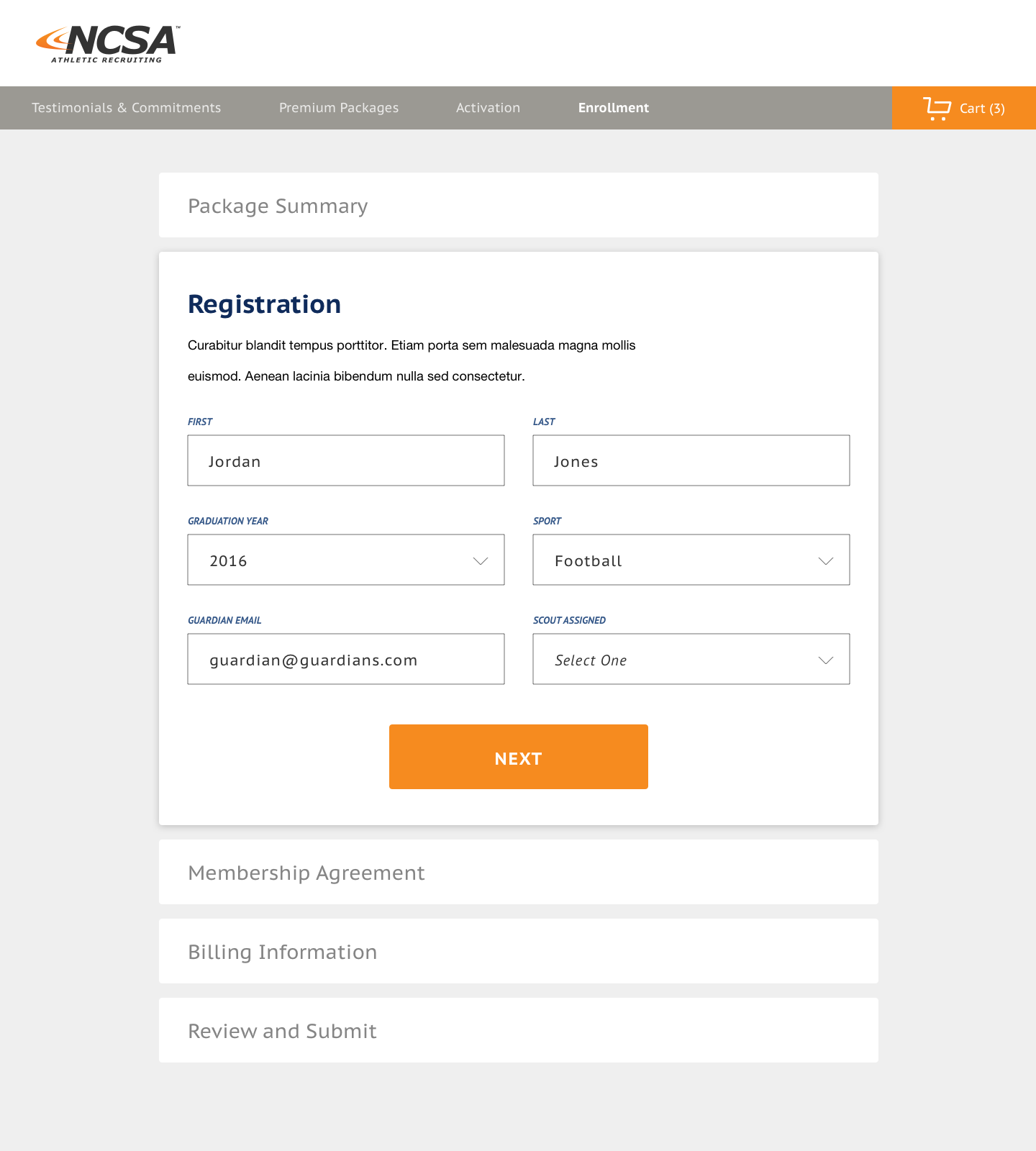Click the Cart (3) button

click(964, 108)
